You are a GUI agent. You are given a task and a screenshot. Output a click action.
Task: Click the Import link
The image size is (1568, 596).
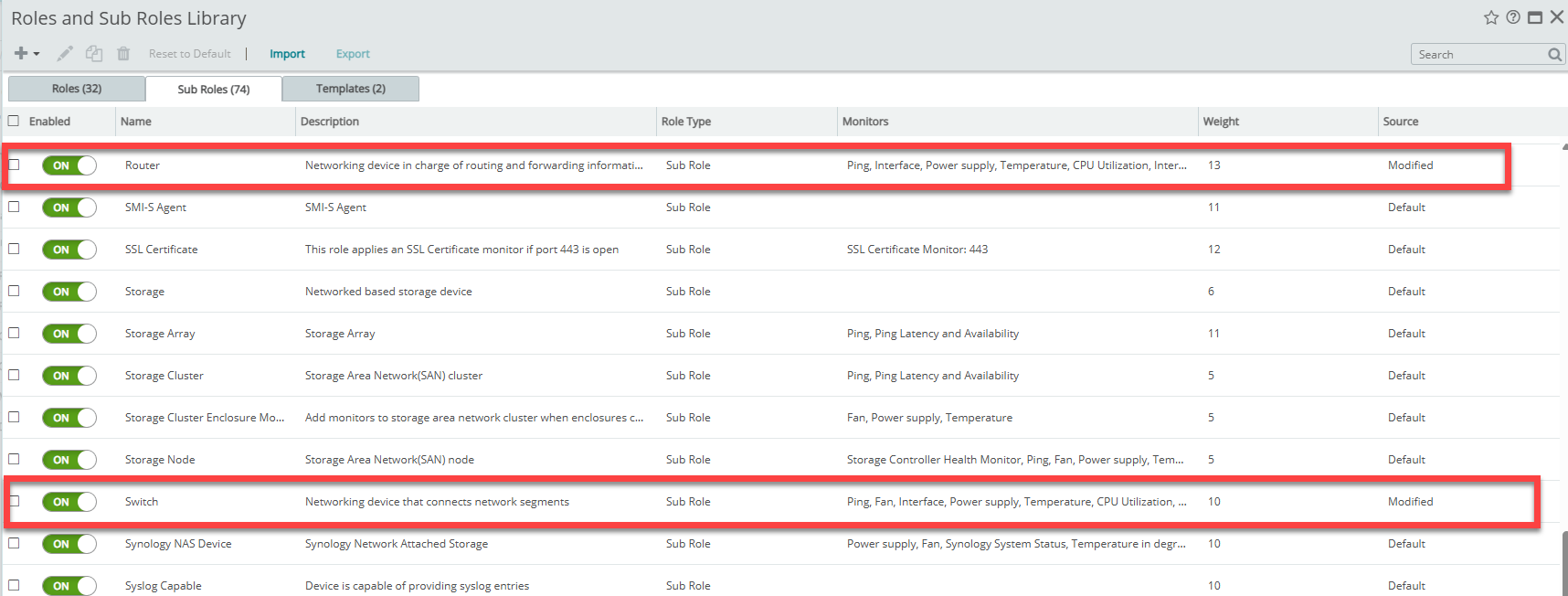[x=287, y=54]
